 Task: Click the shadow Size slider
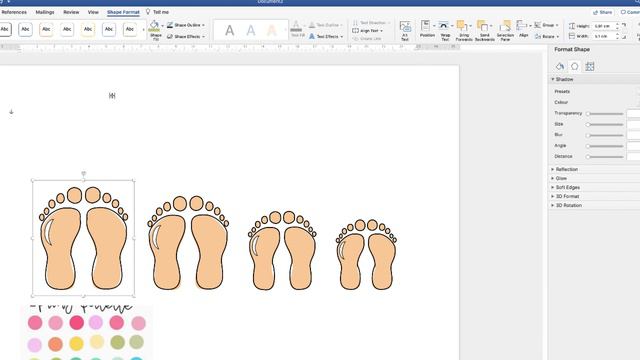point(605,124)
